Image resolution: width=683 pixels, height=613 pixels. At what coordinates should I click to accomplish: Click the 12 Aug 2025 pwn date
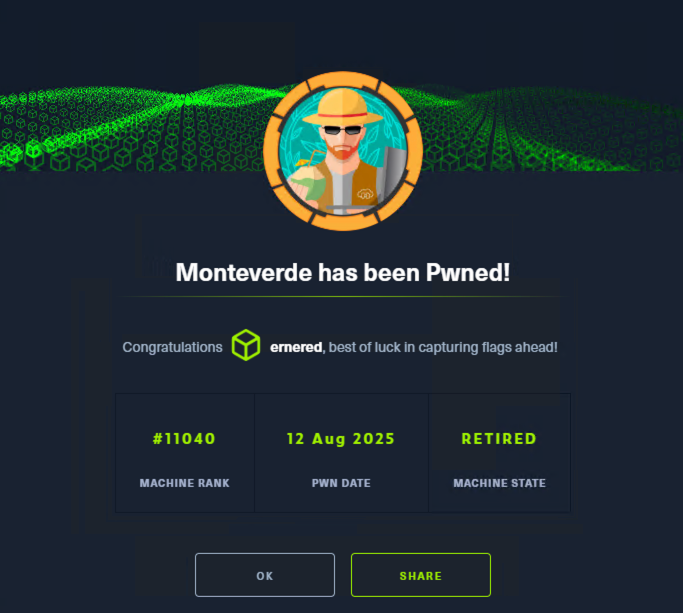[341, 439]
